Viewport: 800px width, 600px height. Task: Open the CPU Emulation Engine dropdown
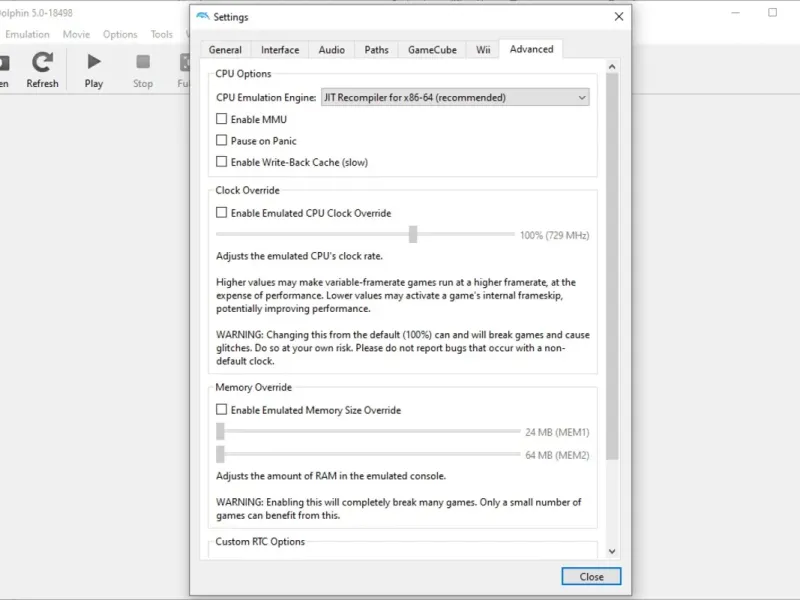455,97
